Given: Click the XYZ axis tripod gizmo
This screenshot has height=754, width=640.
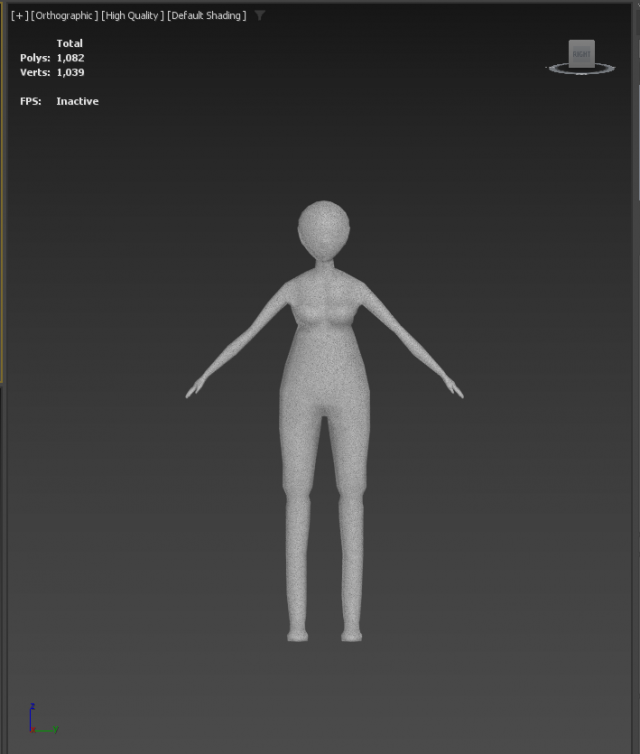Looking at the screenshot, I should (40, 720).
